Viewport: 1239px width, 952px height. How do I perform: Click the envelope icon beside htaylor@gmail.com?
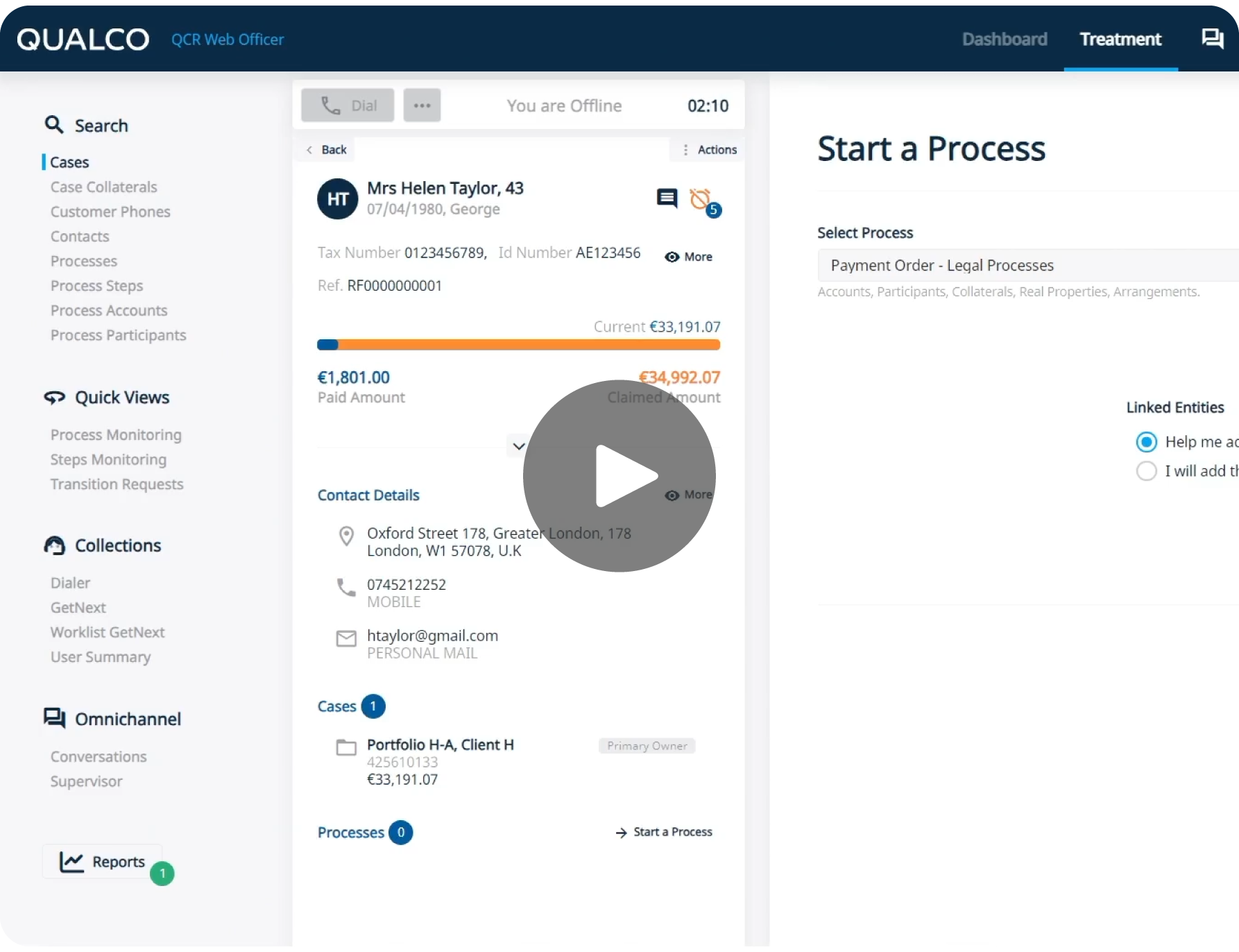tap(345, 639)
